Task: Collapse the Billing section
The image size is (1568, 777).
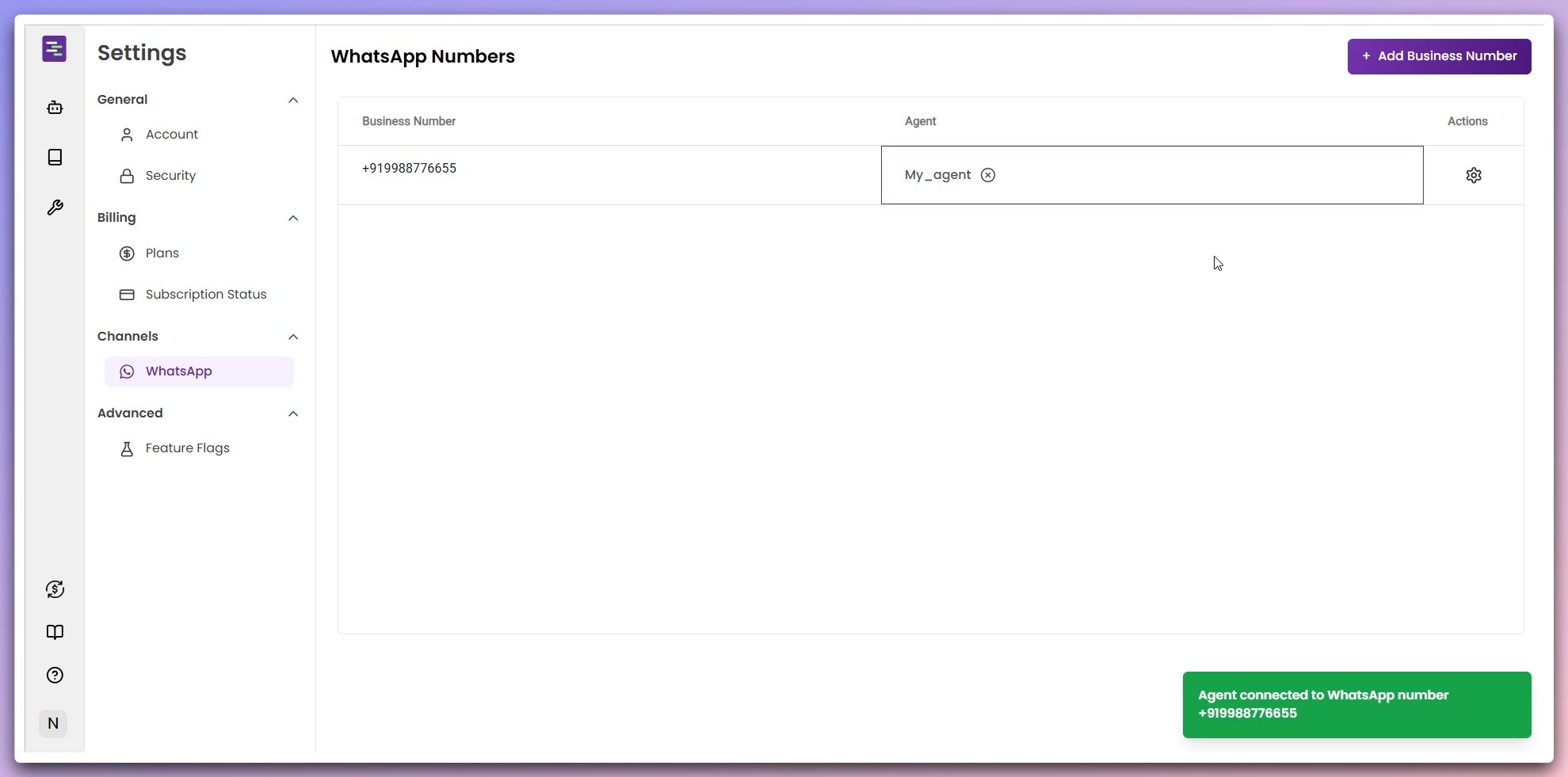Action: coord(293,218)
